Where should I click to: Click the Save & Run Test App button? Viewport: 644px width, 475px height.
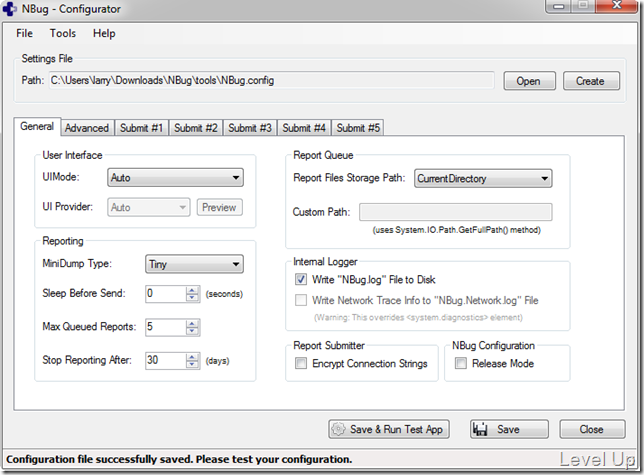tap(389, 429)
